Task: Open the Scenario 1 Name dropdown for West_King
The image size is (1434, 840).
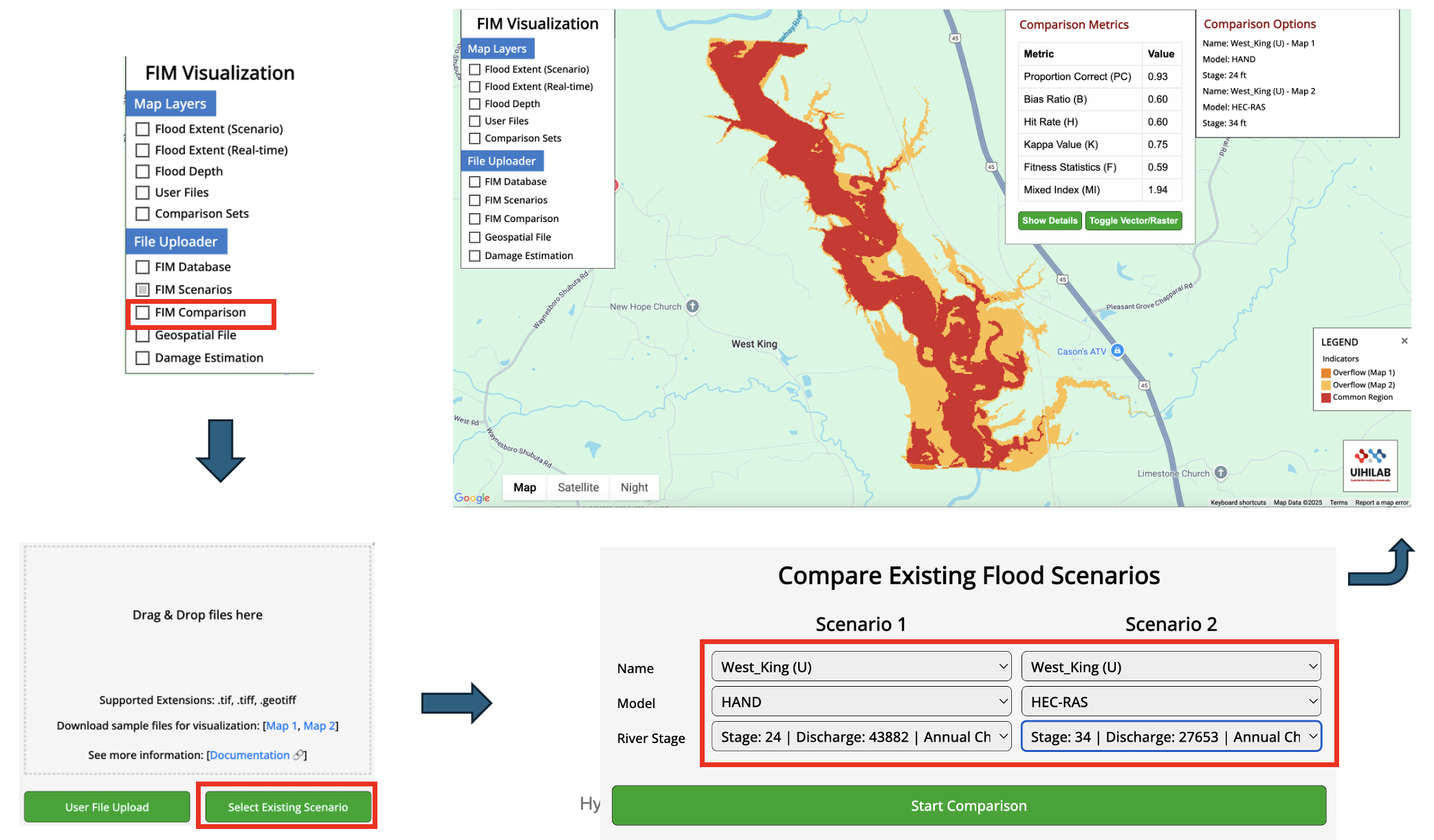Action: (x=860, y=666)
